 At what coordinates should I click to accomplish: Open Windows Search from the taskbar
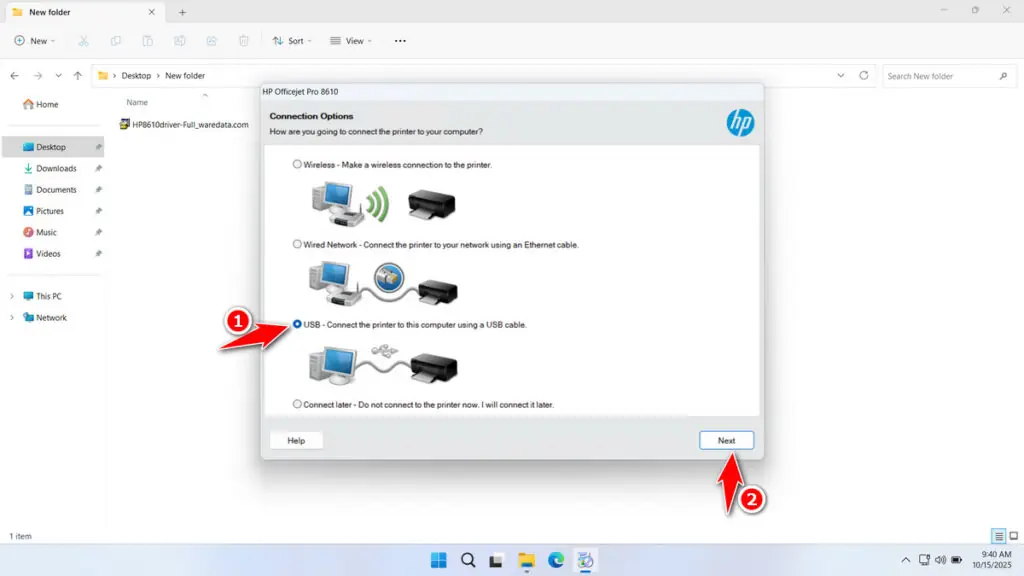click(468, 560)
